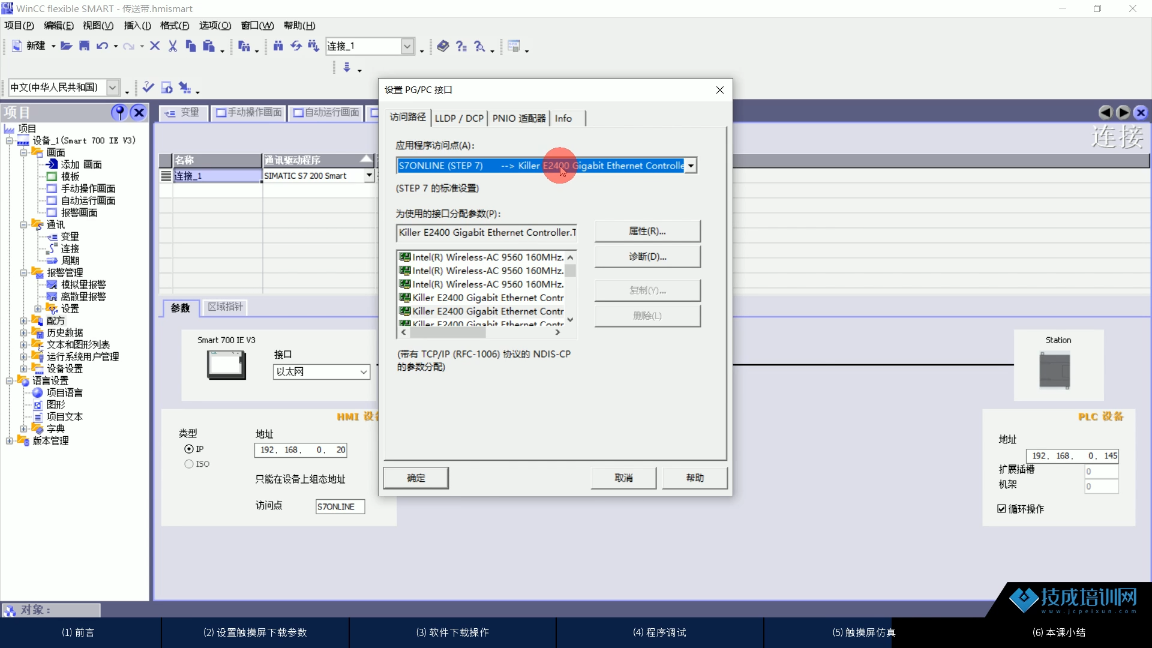Open 项目语言 in the project tree
Image resolution: width=1152 pixels, height=648 pixels.
pos(65,392)
